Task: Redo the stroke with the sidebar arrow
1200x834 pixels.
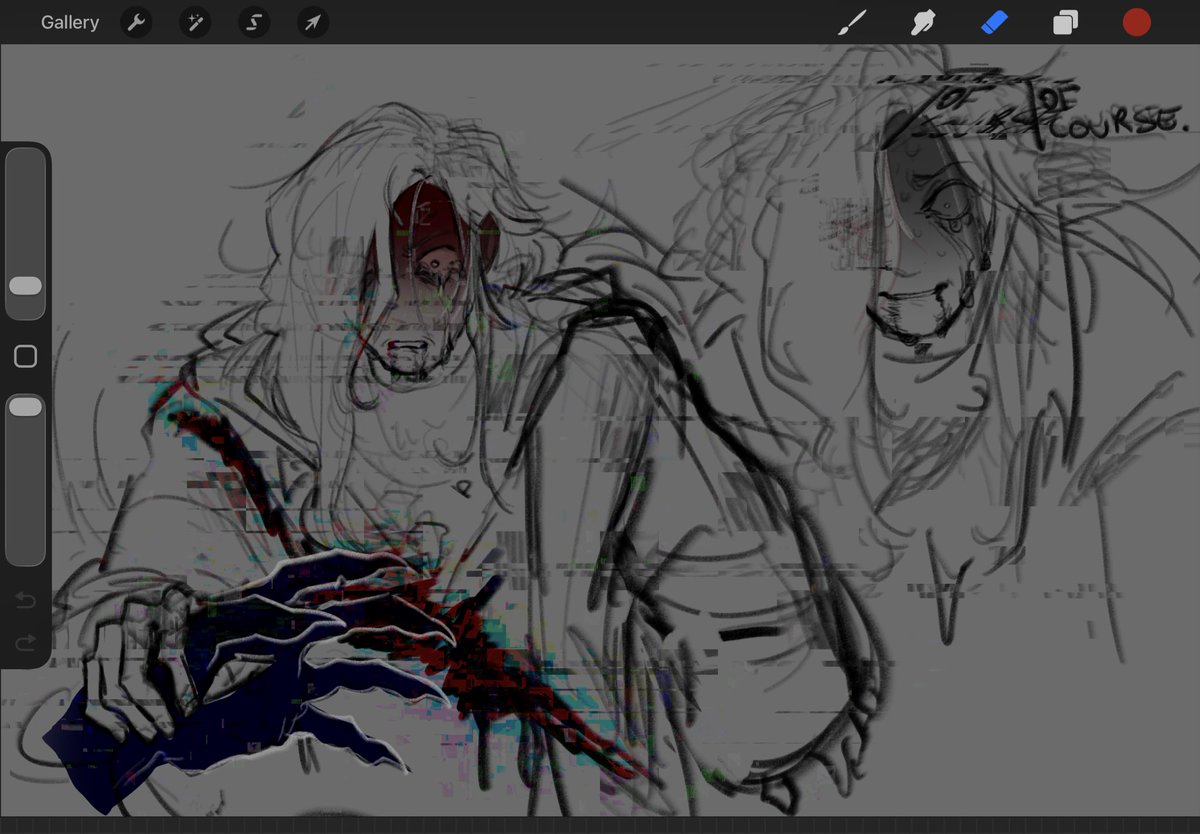Action: [x=25, y=642]
